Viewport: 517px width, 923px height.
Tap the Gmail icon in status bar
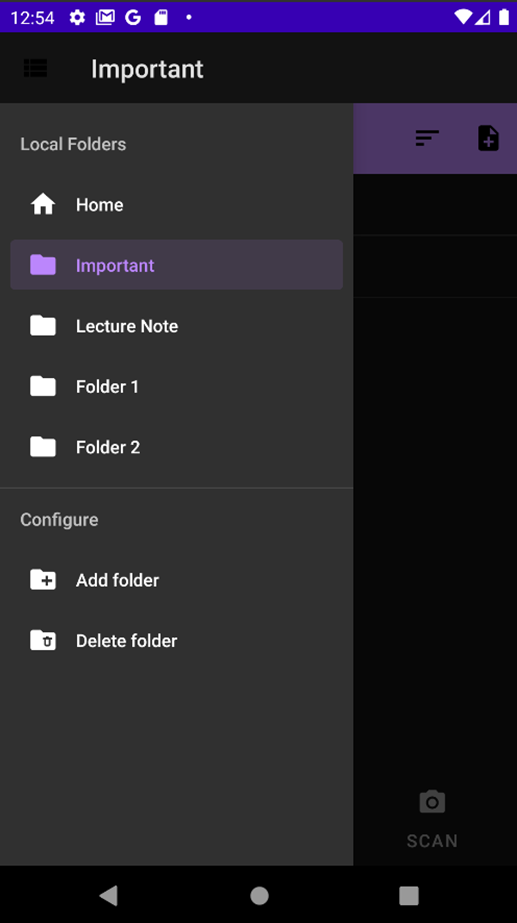click(105, 17)
